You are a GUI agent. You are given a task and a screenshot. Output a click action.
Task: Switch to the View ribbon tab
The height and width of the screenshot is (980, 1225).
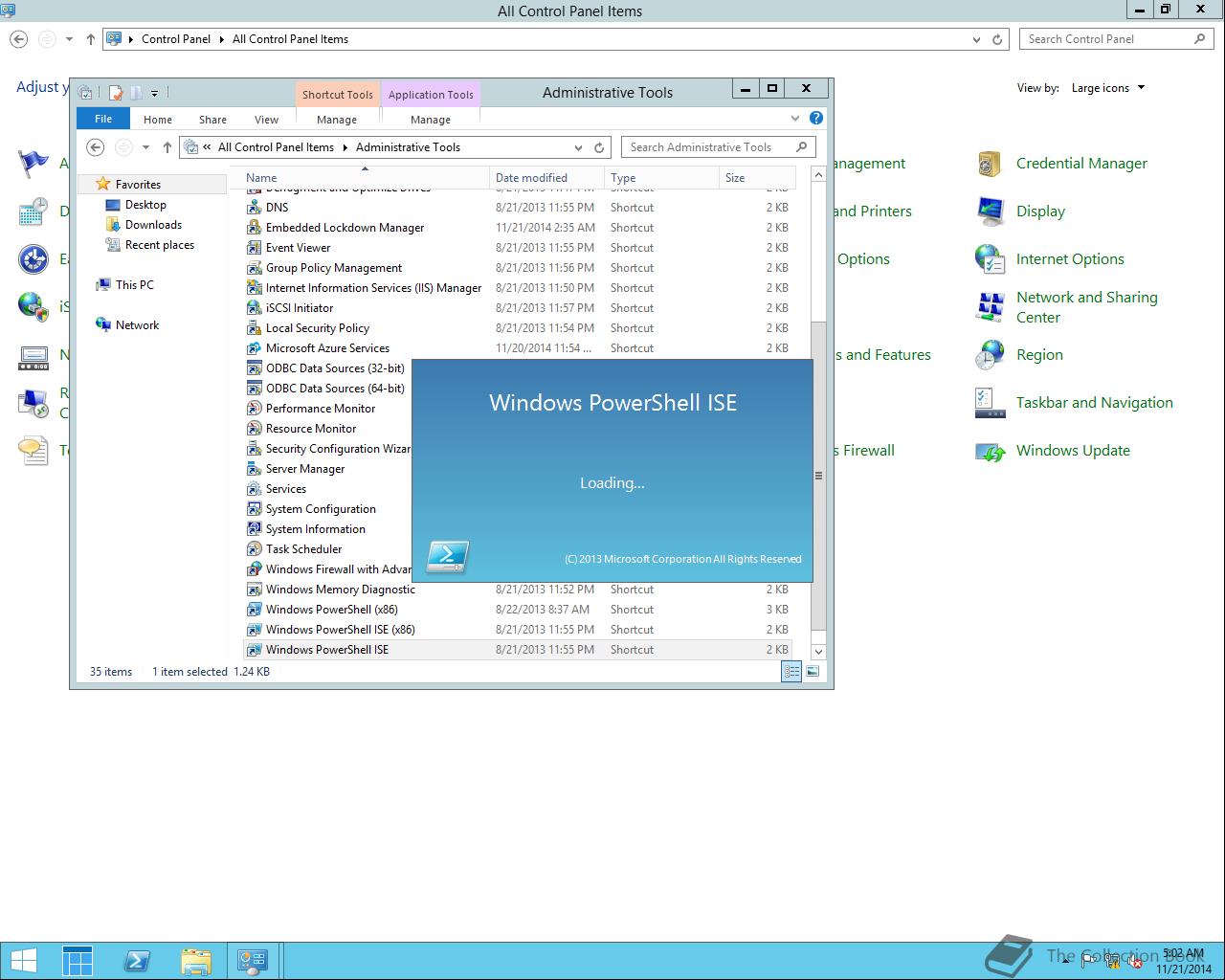point(266,120)
